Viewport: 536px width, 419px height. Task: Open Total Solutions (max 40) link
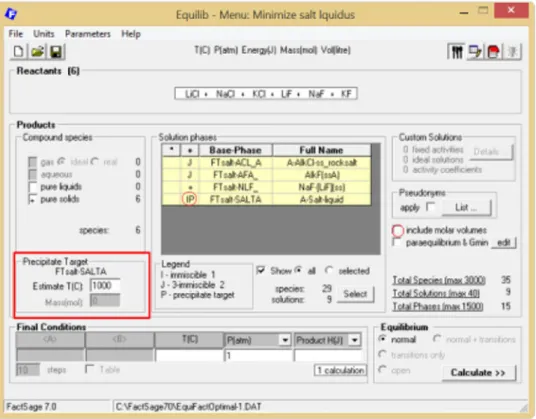click(x=436, y=293)
